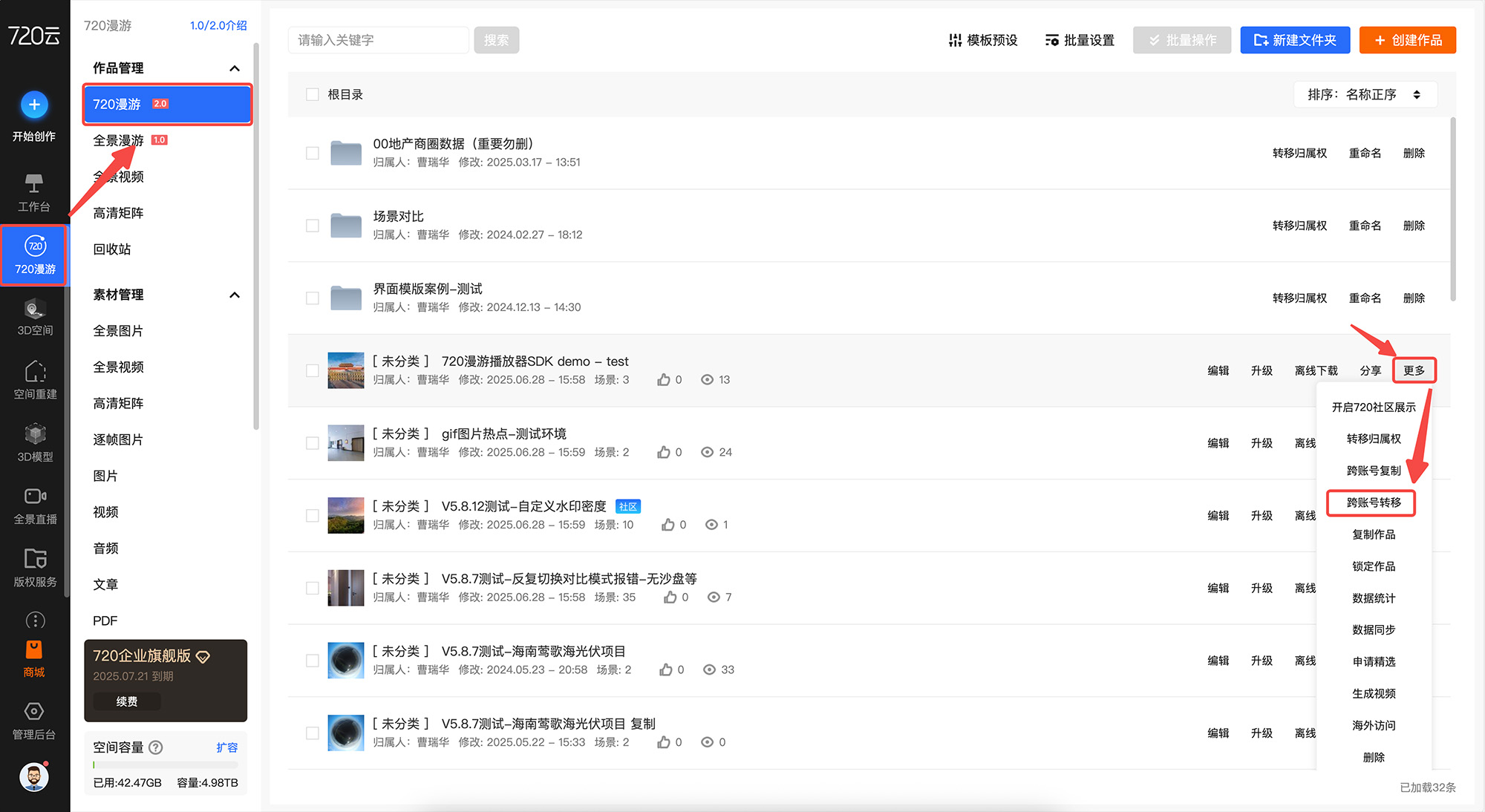This screenshot has width=1485, height=812.
Task: Open the 排序 名称正序 dropdown
Action: click(1365, 94)
